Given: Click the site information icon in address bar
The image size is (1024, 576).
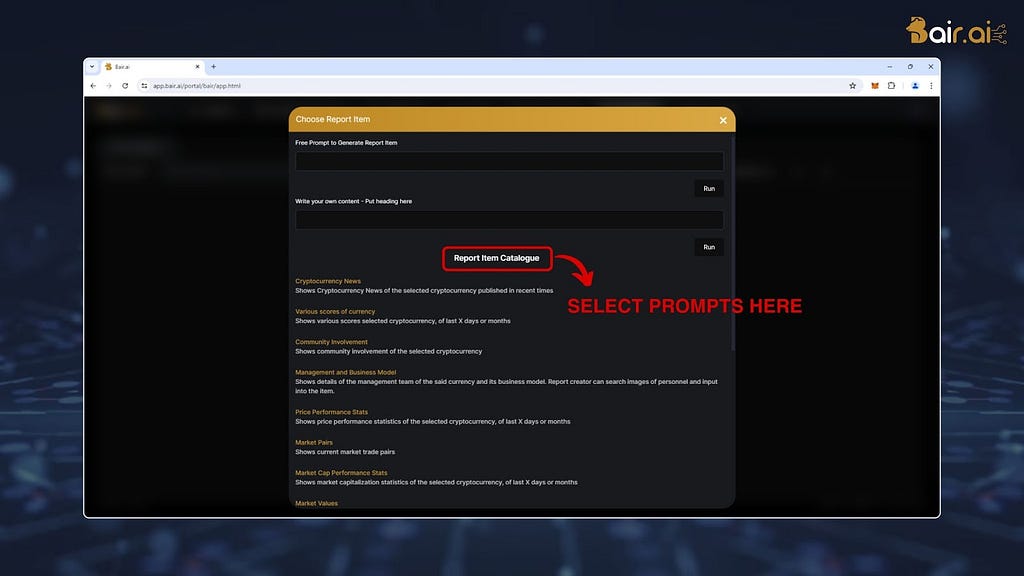Looking at the screenshot, I should click(144, 86).
